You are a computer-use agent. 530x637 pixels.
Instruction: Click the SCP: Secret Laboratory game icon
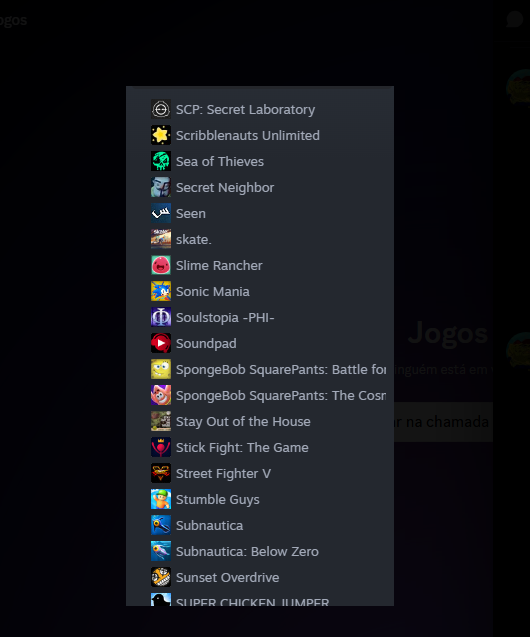[x=161, y=109]
